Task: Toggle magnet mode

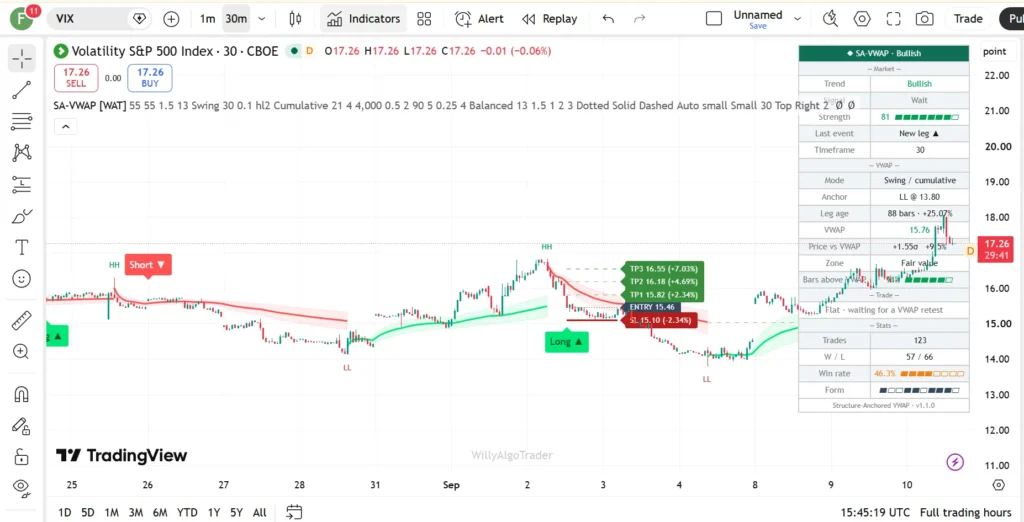Action: pyautogui.click(x=22, y=394)
